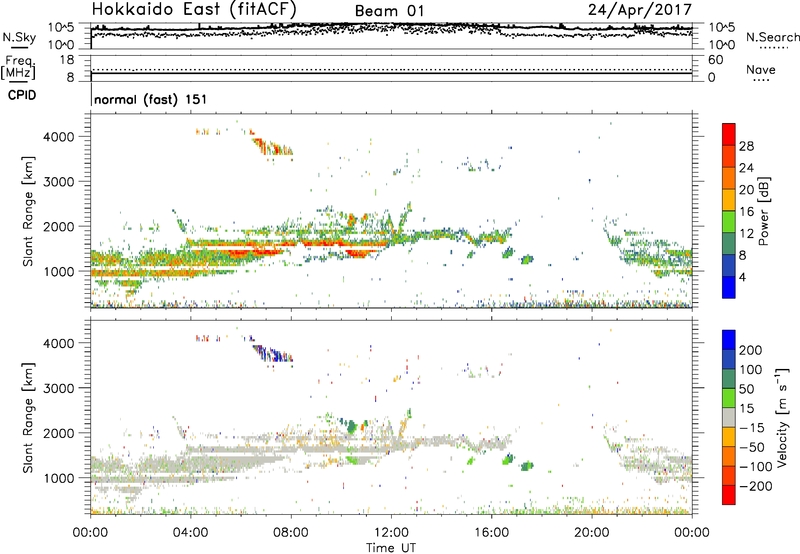Click the gray segment of velocity colorbar
Viewport: 800px width, 554px height.
coord(729,417)
